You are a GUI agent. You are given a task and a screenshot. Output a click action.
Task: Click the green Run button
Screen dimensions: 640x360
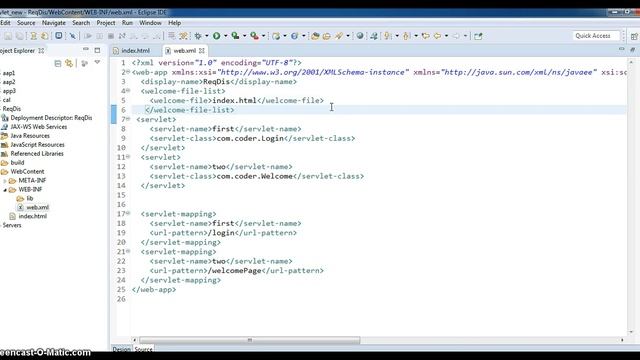coord(216,36)
